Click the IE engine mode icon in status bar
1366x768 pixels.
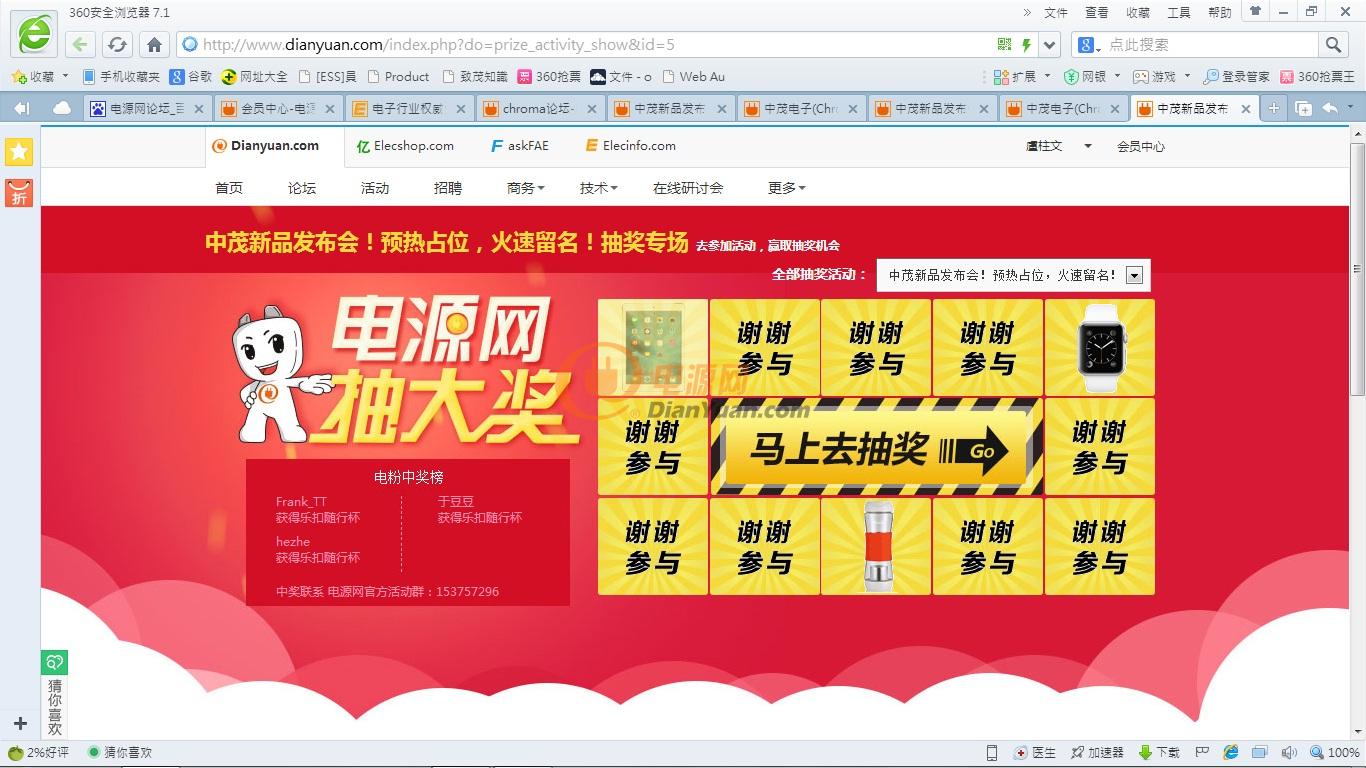pos(1231,752)
